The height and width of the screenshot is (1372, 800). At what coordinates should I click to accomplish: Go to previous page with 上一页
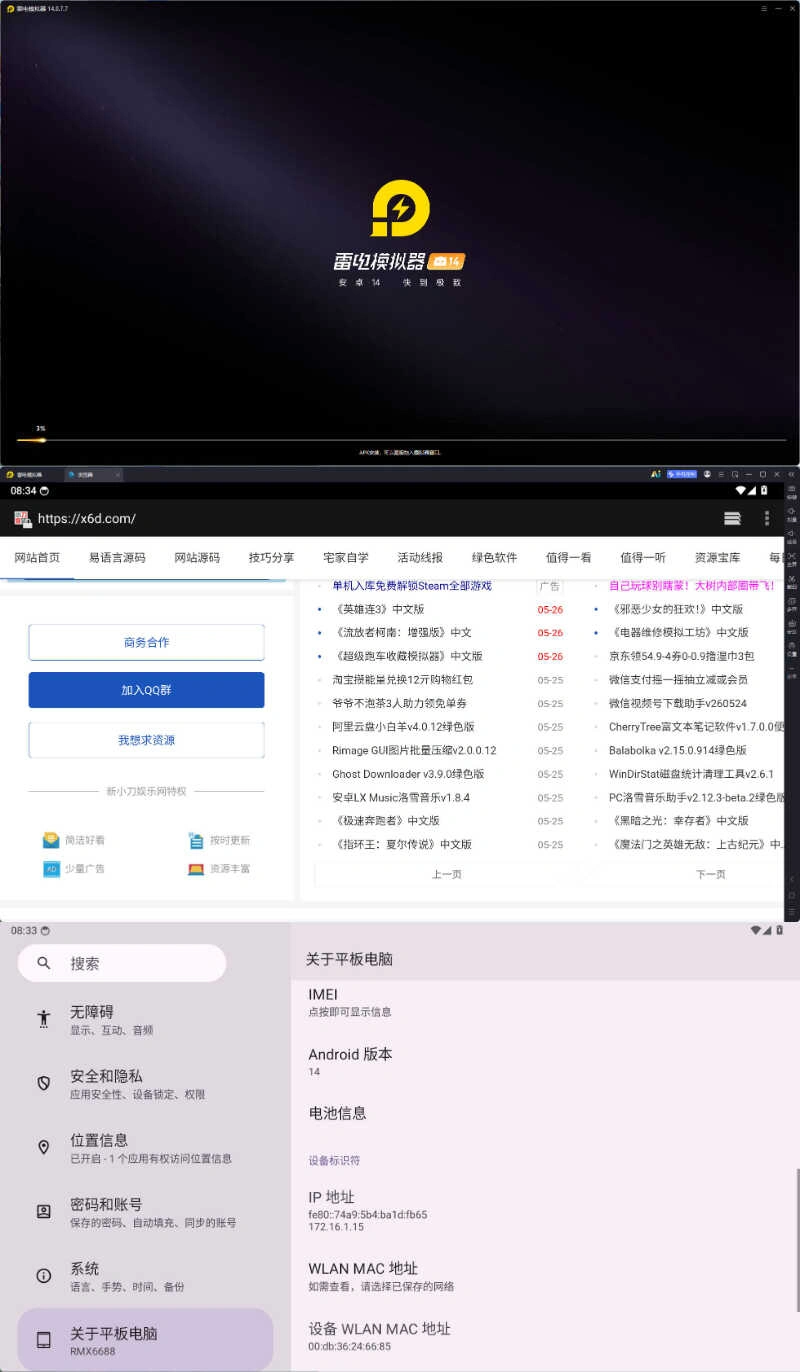tap(446, 874)
